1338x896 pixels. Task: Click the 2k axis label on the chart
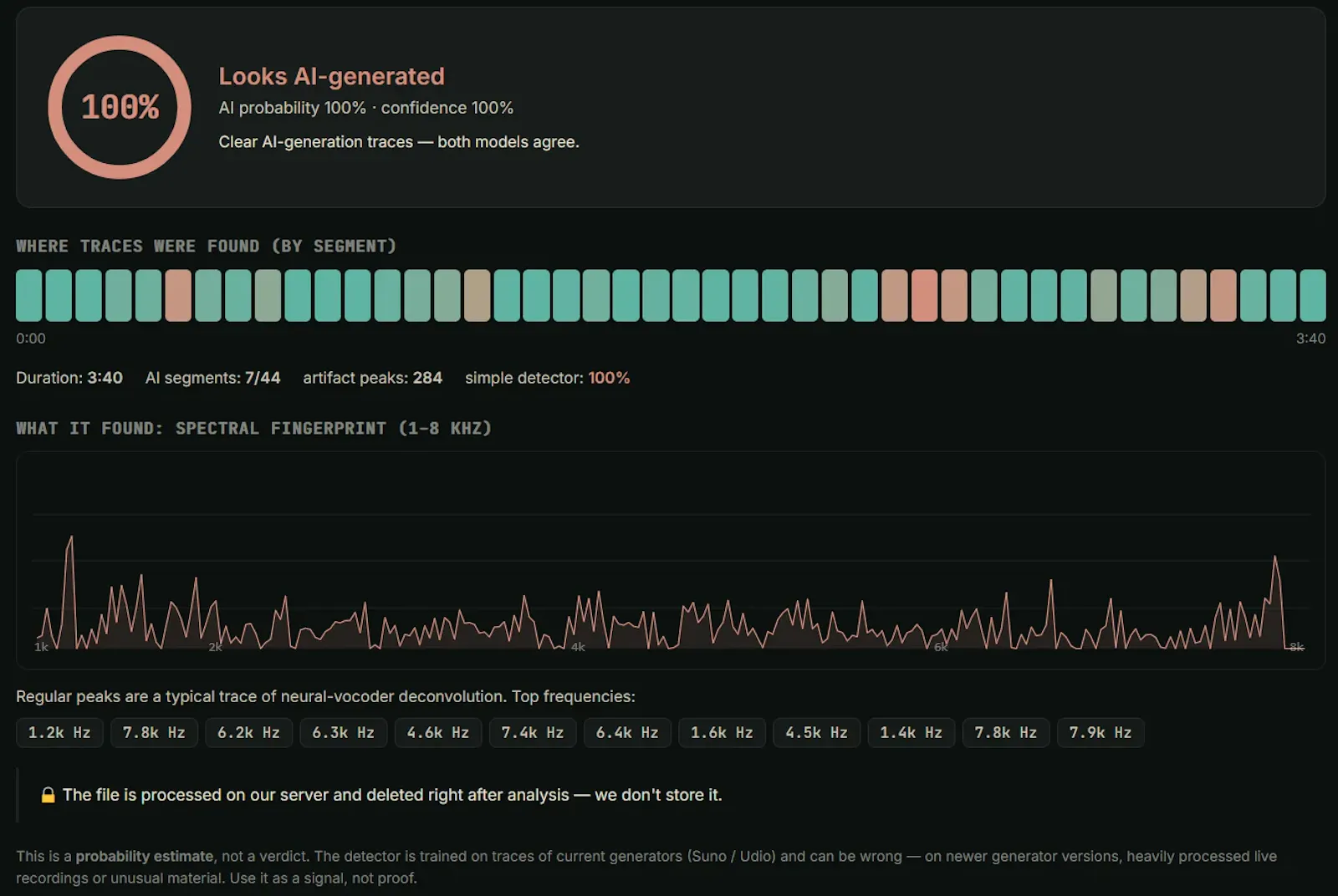coord(215,647)
